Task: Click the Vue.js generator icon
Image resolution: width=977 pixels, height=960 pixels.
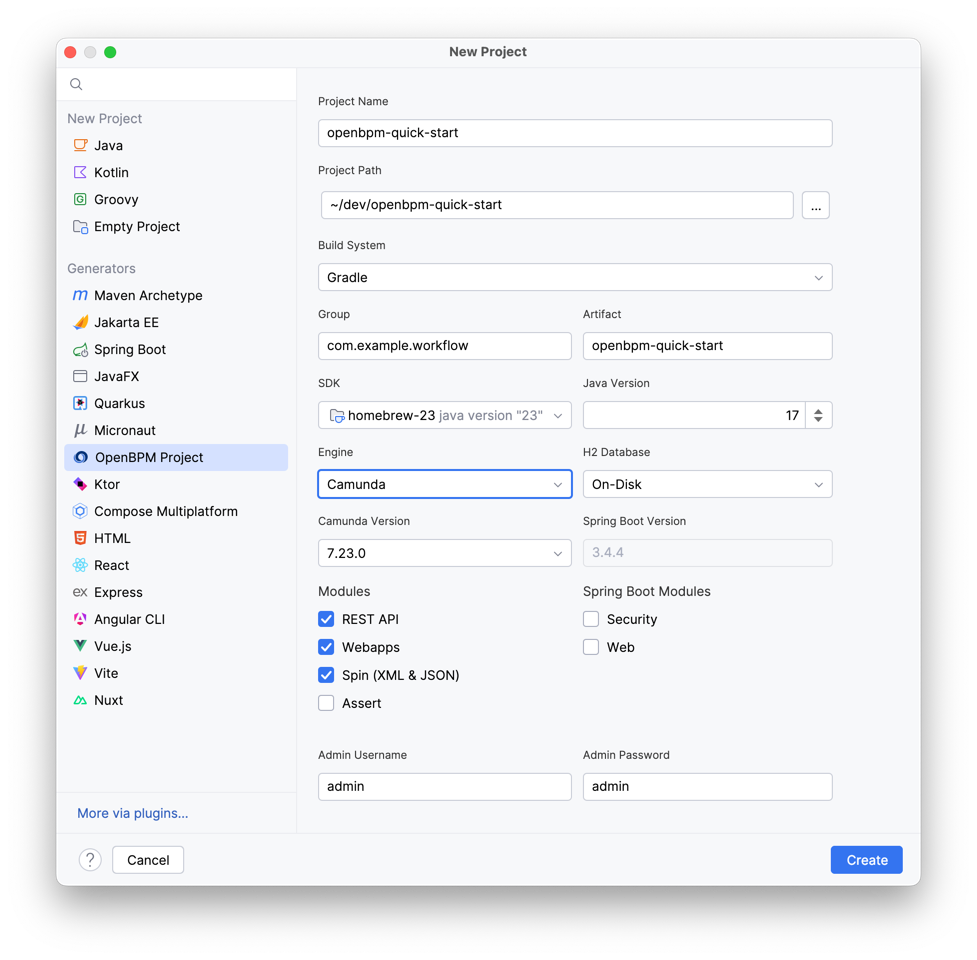Action: pos(80,646)
